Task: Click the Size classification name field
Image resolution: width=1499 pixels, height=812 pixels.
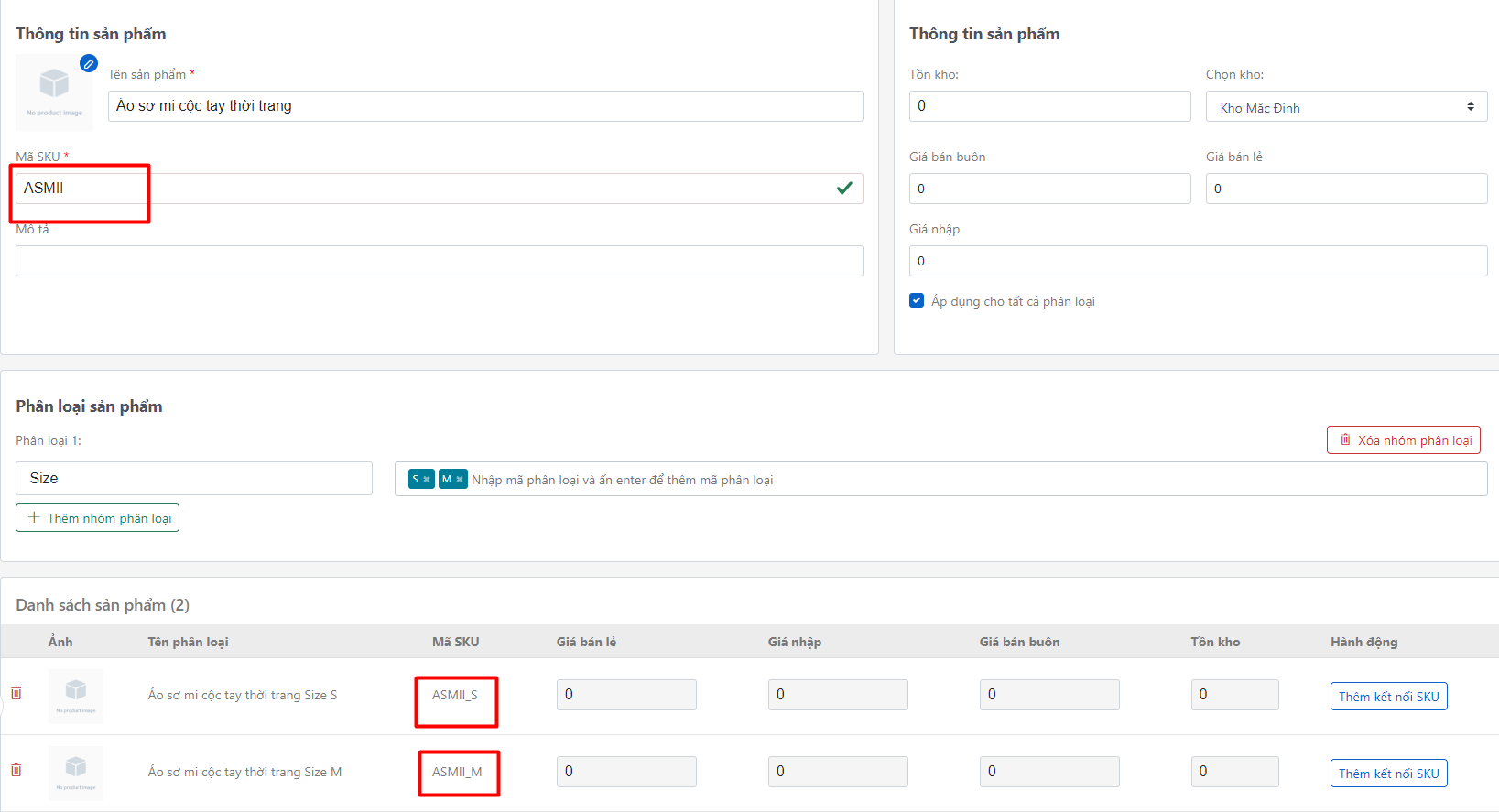Action: click(x=194, y=478)
